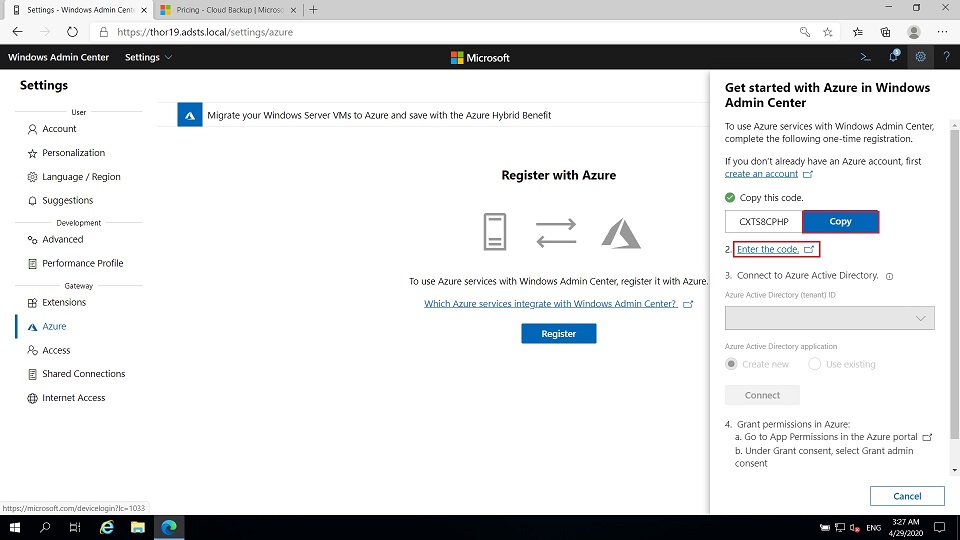
Task: Select Use existing radio option
Action: point(814,364)
